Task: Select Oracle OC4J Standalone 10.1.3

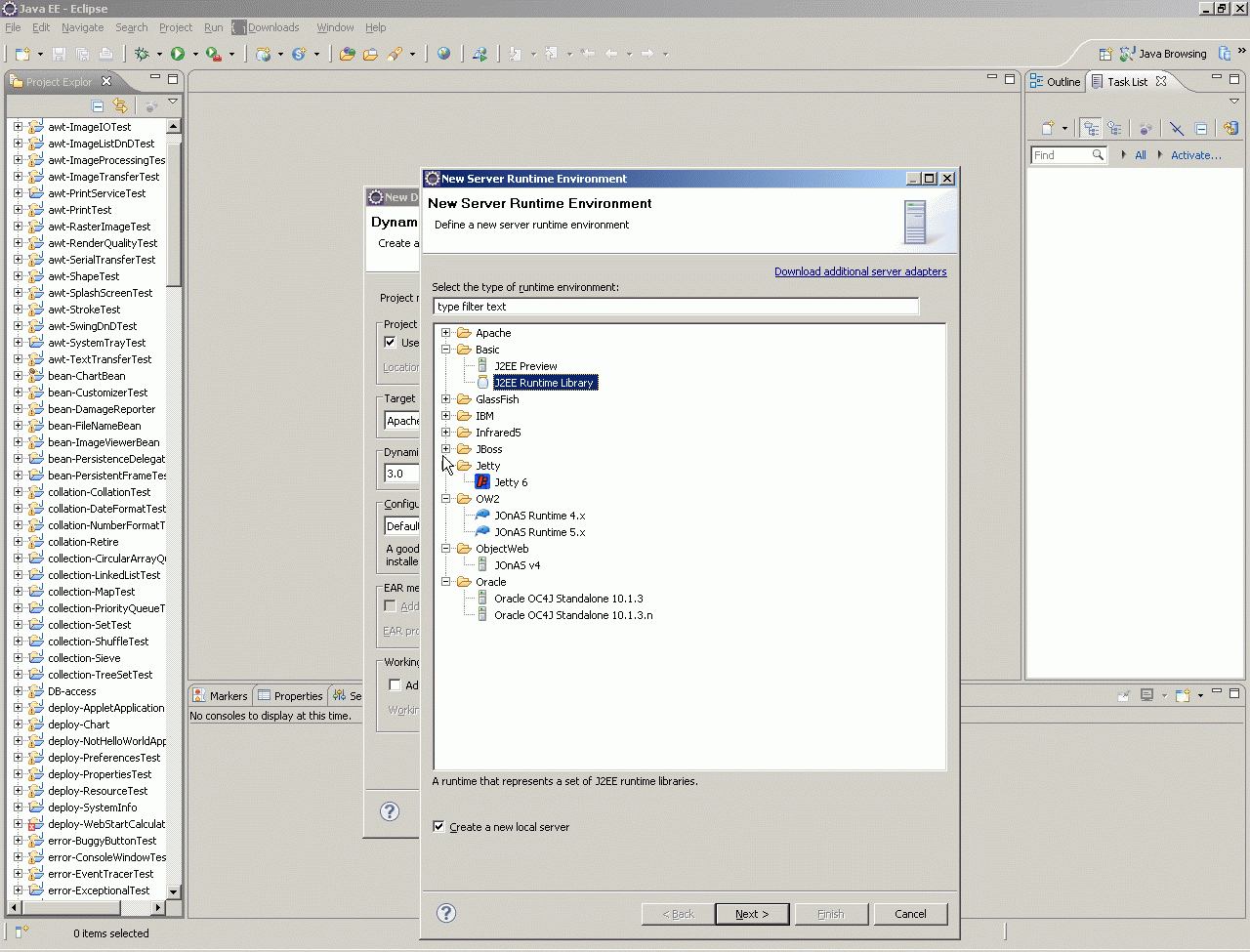Action: click(x=568, y=599)
